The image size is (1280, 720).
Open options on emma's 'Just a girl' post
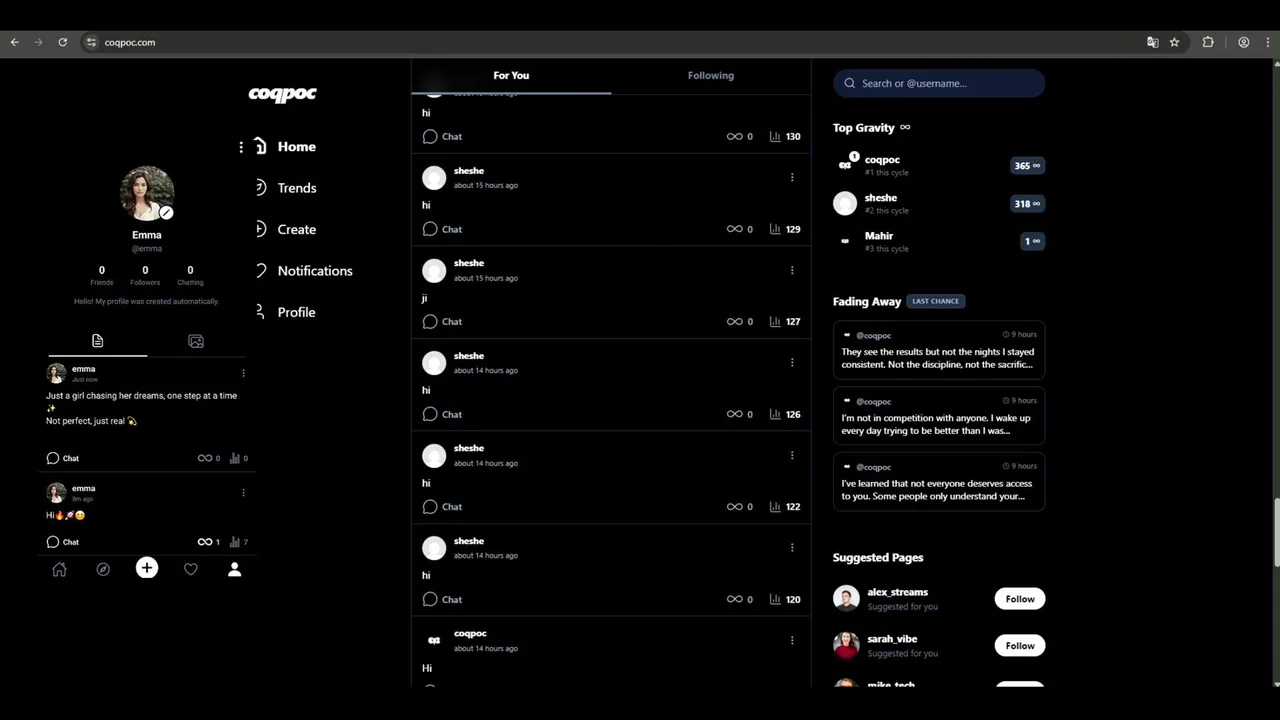point(243,373)
